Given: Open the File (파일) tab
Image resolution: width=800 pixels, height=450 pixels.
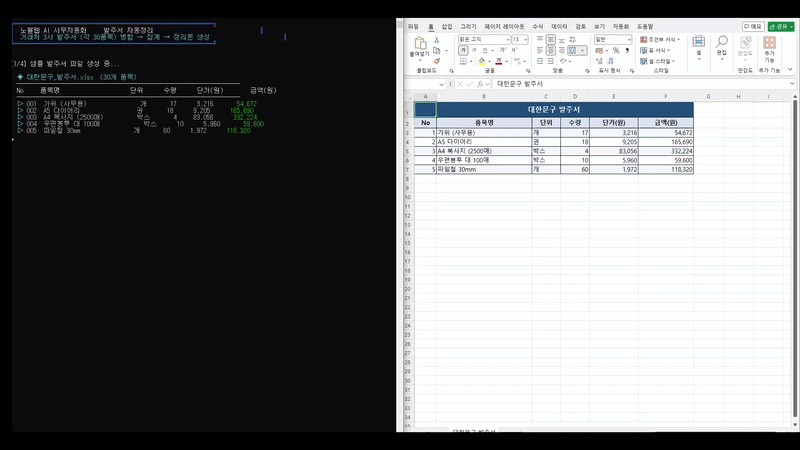Looking at the screenshot, I should (x=413, y=27).
